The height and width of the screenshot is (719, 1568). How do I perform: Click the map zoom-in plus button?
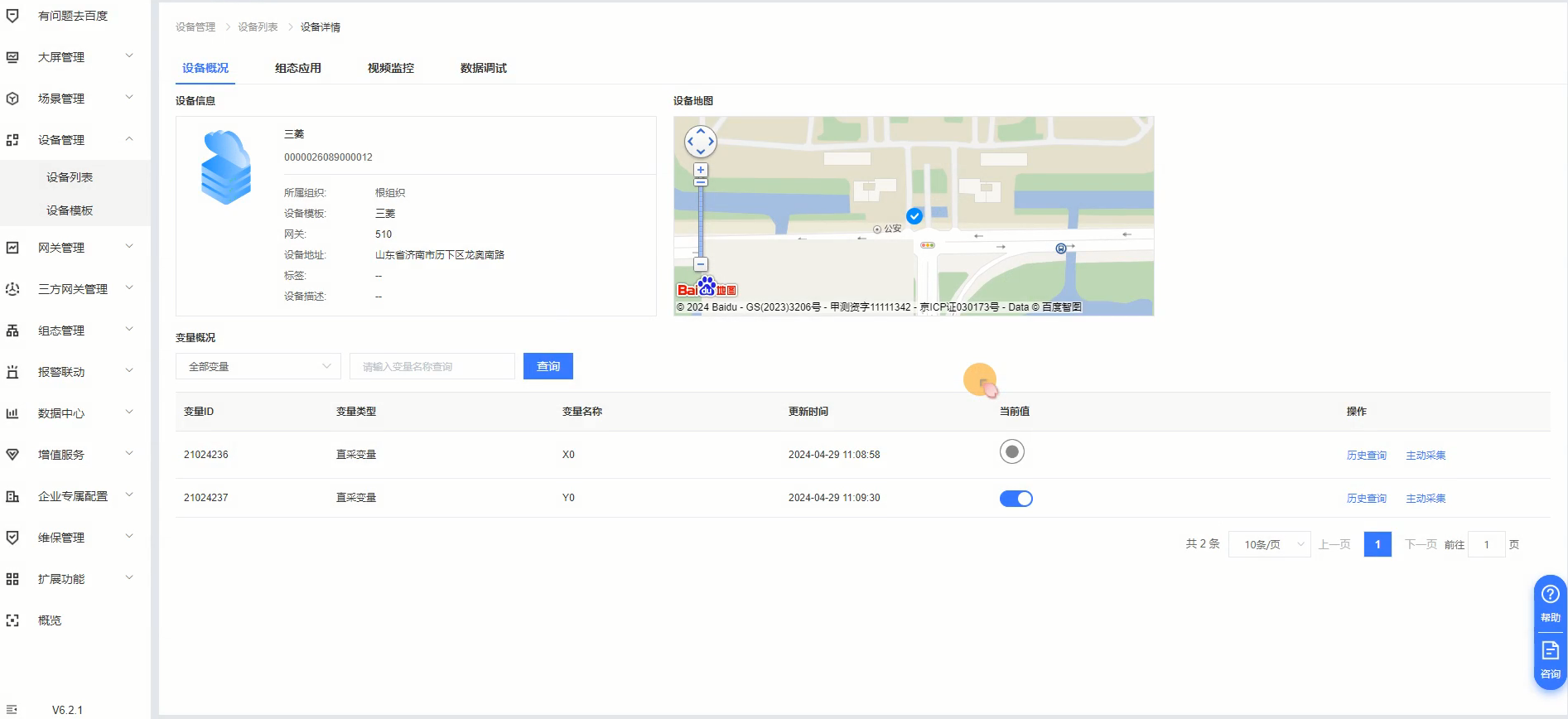(701, 170)
